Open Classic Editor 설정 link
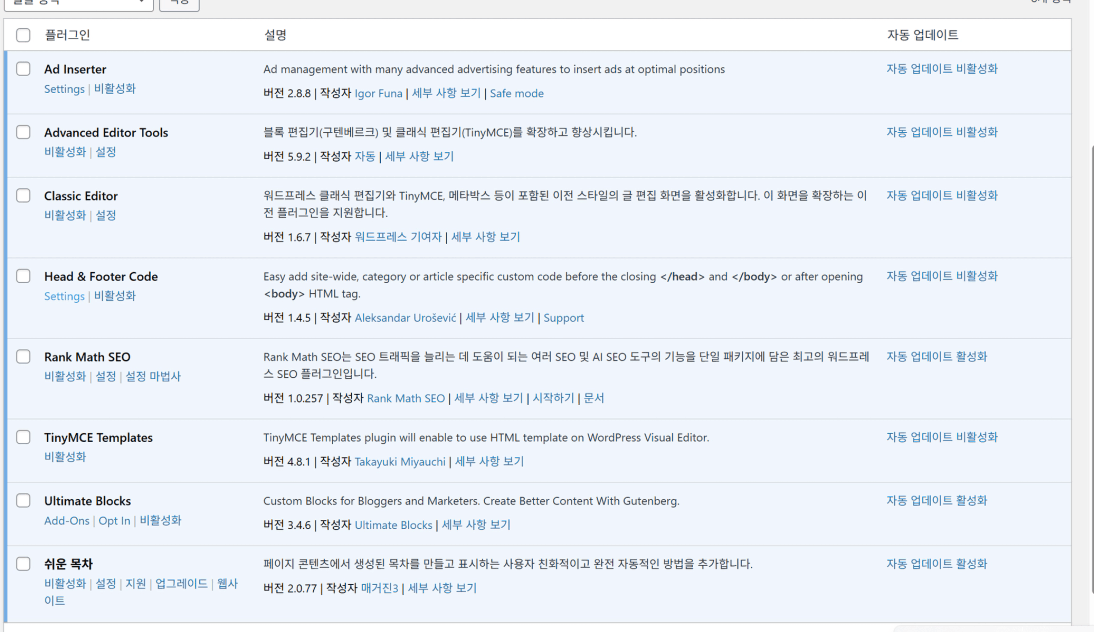Image resolution: width=1094 pixels, height=632 pixels. click(106, 216)
